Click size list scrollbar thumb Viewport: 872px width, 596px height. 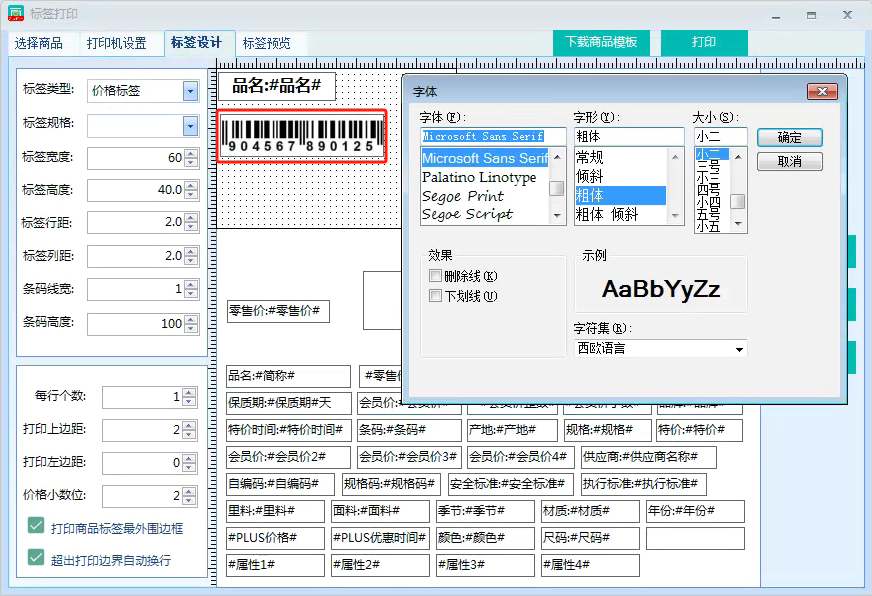[x=737, y=201]
